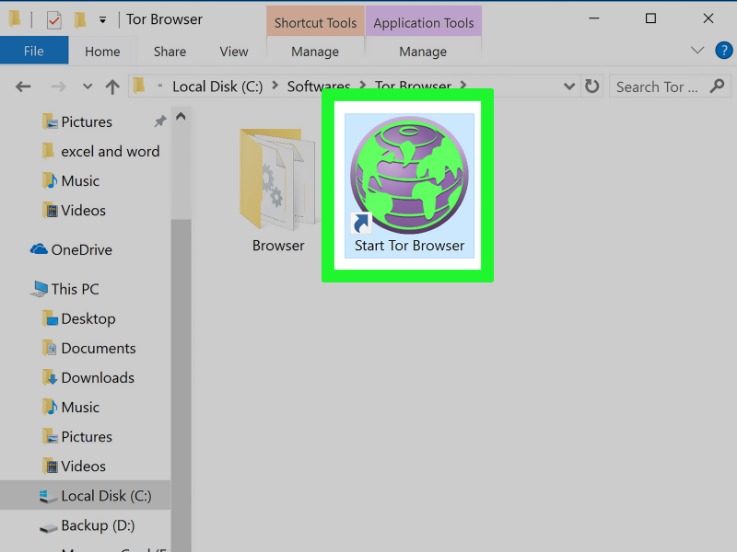Viewport: 737px width, 552px height.
Task: Click the Shortcut Tools contextual tab header
Action: tap(315, 22)
